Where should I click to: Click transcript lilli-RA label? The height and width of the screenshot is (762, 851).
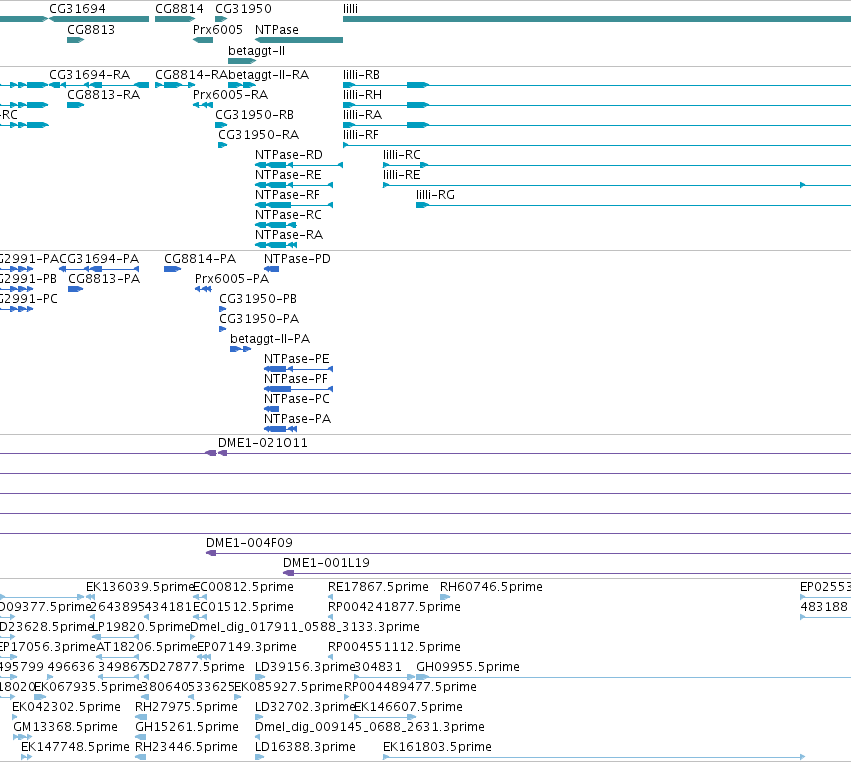pos(363,115)
